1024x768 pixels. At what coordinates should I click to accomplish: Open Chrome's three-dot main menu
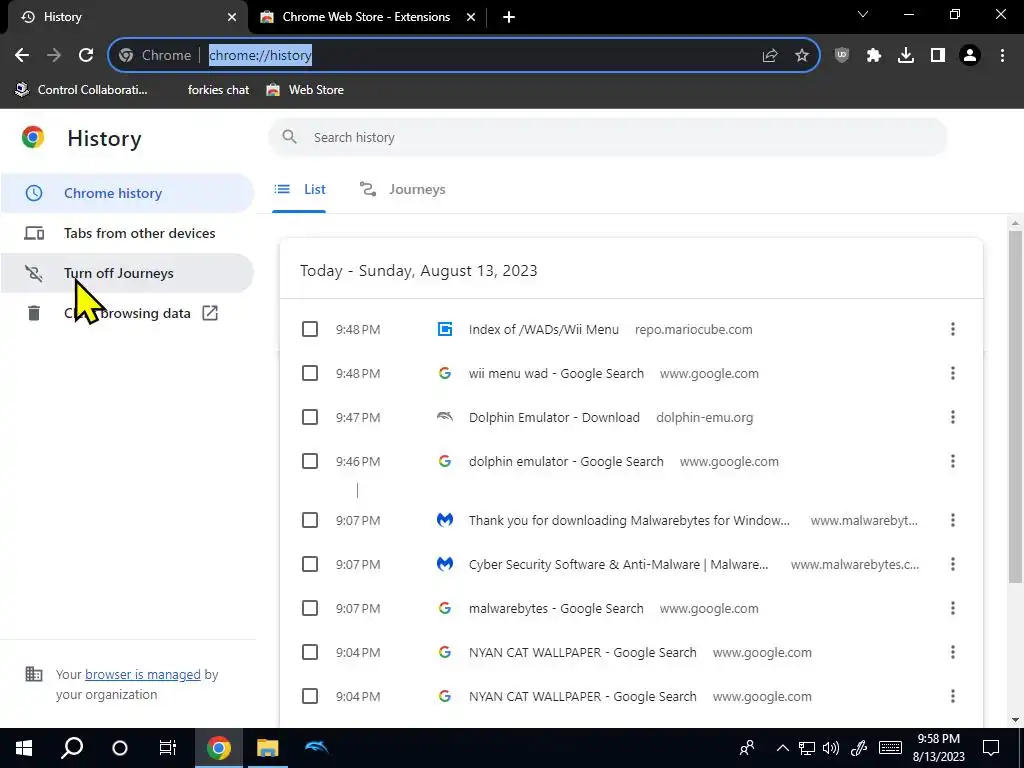[x=1002, y=56]
